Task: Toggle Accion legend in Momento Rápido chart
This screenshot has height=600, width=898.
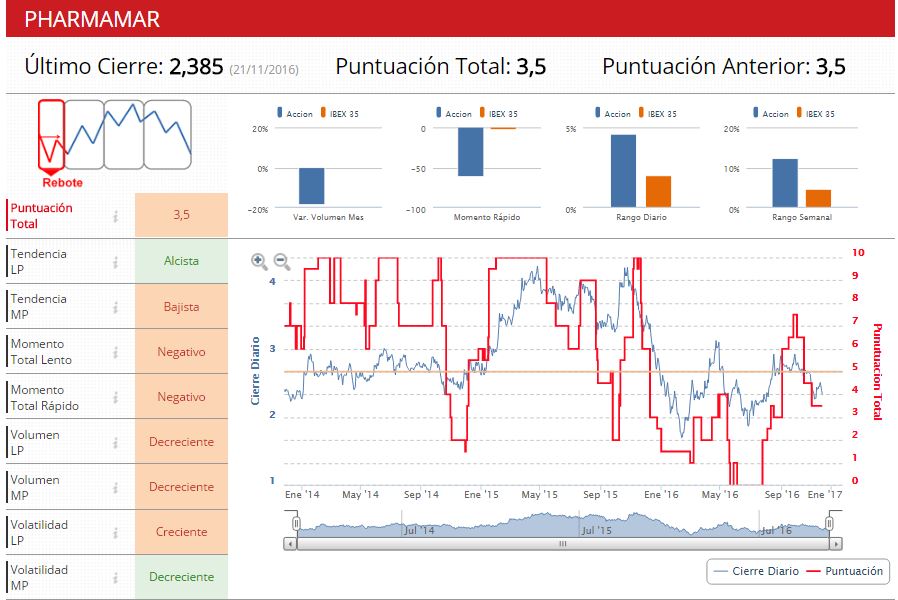Action: 454,113
